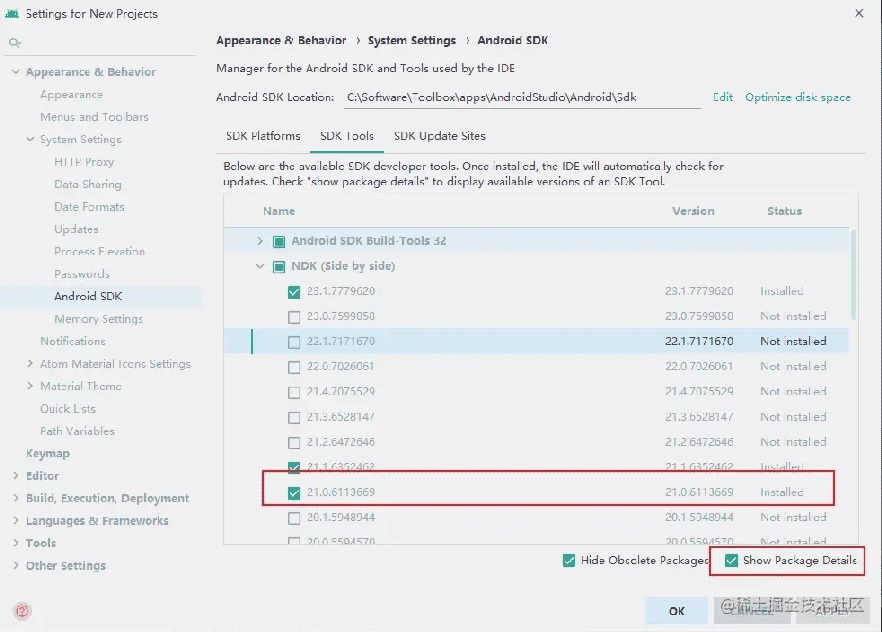Click the help question mark icon
The image size is (882, 632).
click(22, 611)
